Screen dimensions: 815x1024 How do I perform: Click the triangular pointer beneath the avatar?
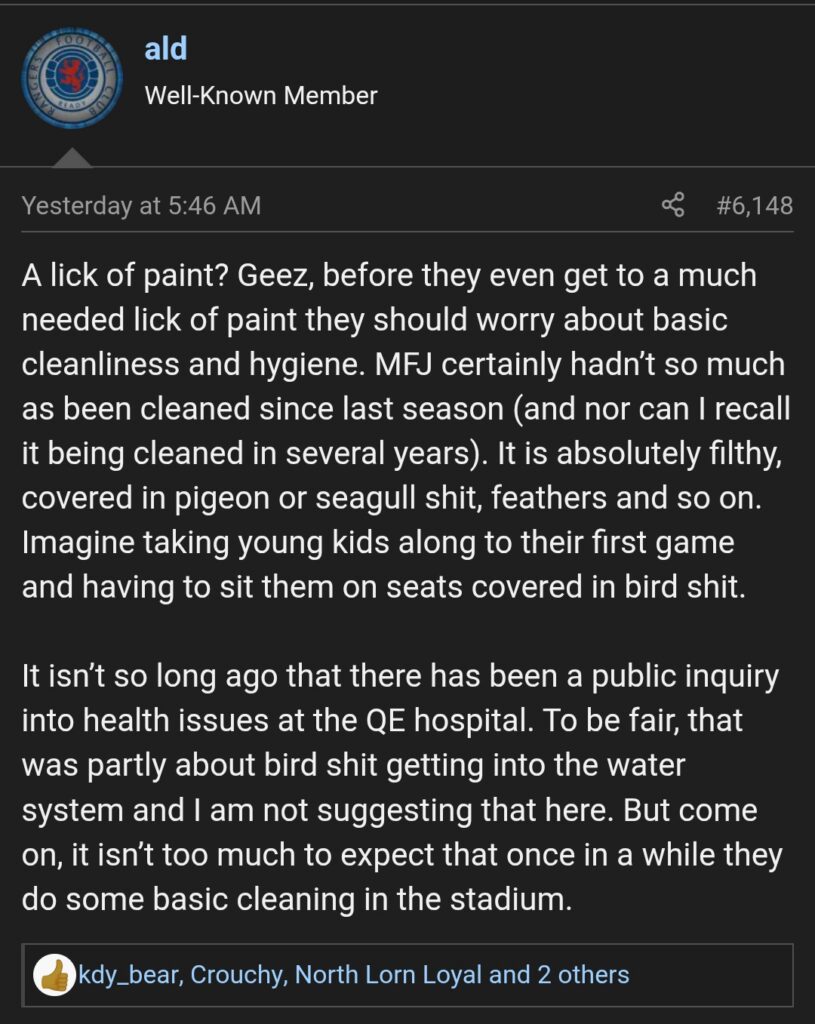[71, 158]
